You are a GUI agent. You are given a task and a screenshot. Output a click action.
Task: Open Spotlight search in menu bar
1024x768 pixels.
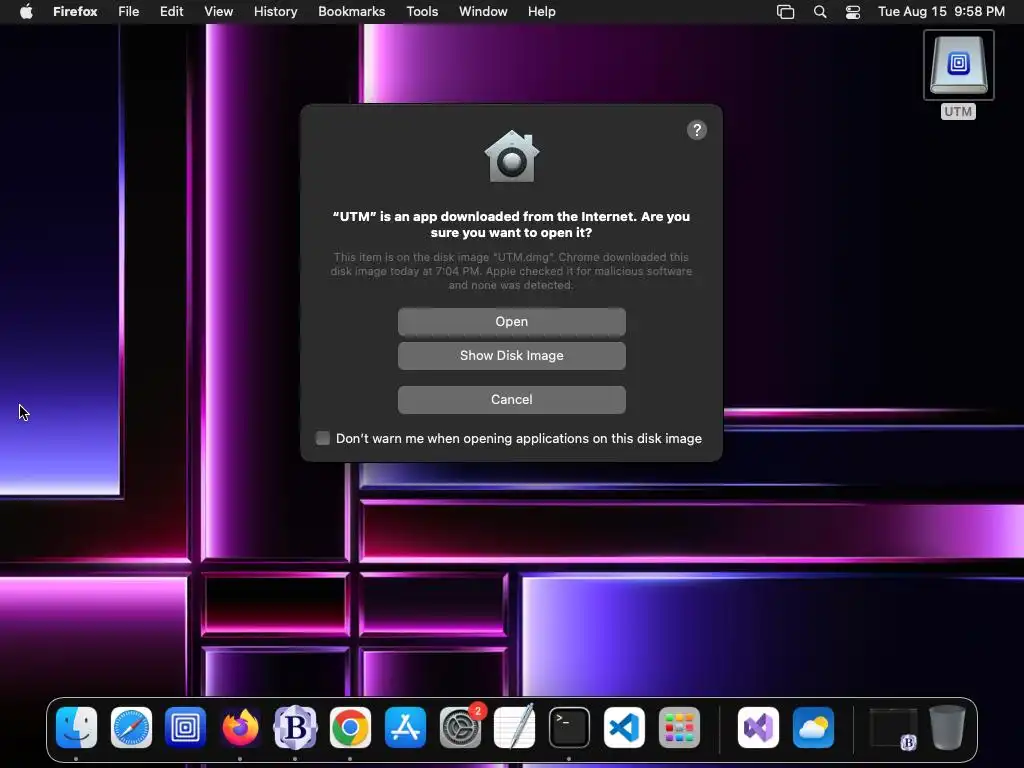820,12
